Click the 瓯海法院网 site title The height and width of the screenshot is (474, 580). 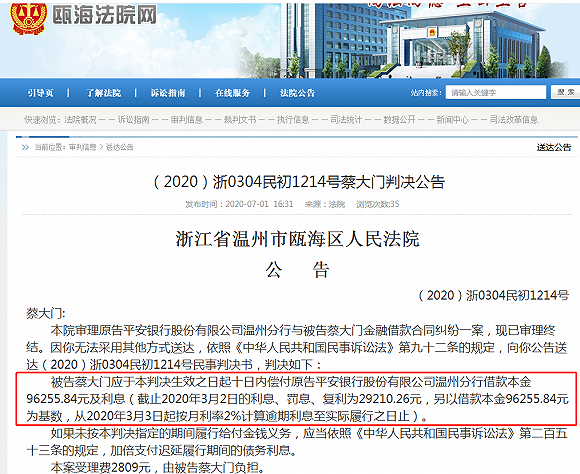(x=104, y=15)
